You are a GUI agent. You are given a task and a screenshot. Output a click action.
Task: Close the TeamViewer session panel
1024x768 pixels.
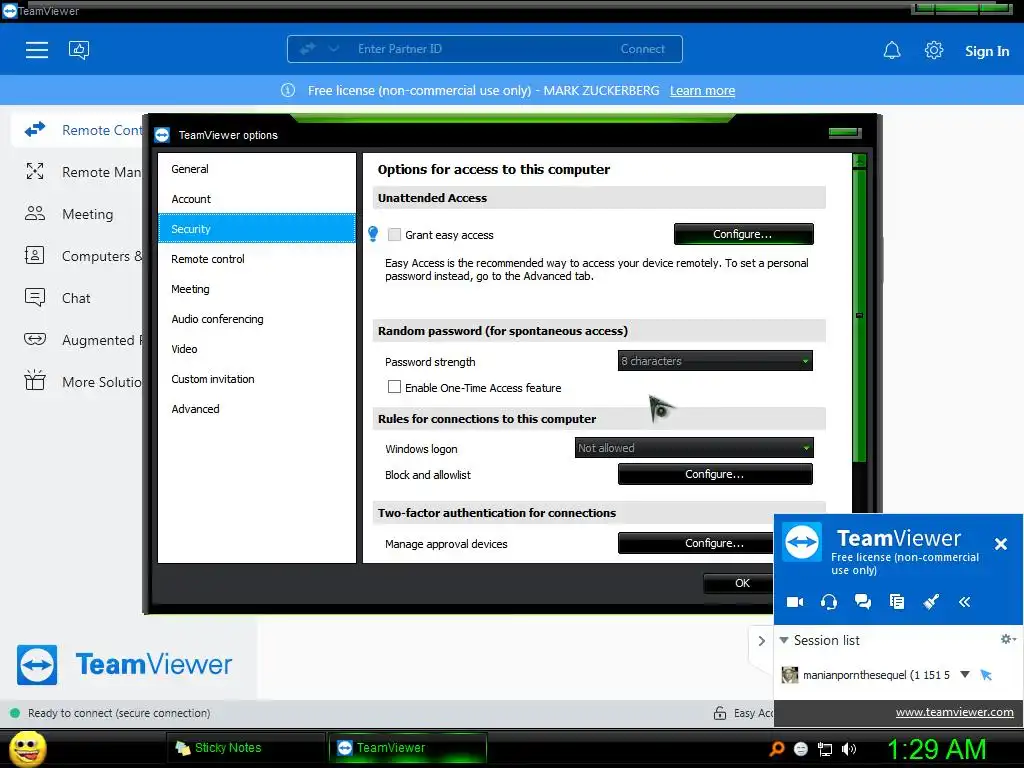[x=1000, y=543]
